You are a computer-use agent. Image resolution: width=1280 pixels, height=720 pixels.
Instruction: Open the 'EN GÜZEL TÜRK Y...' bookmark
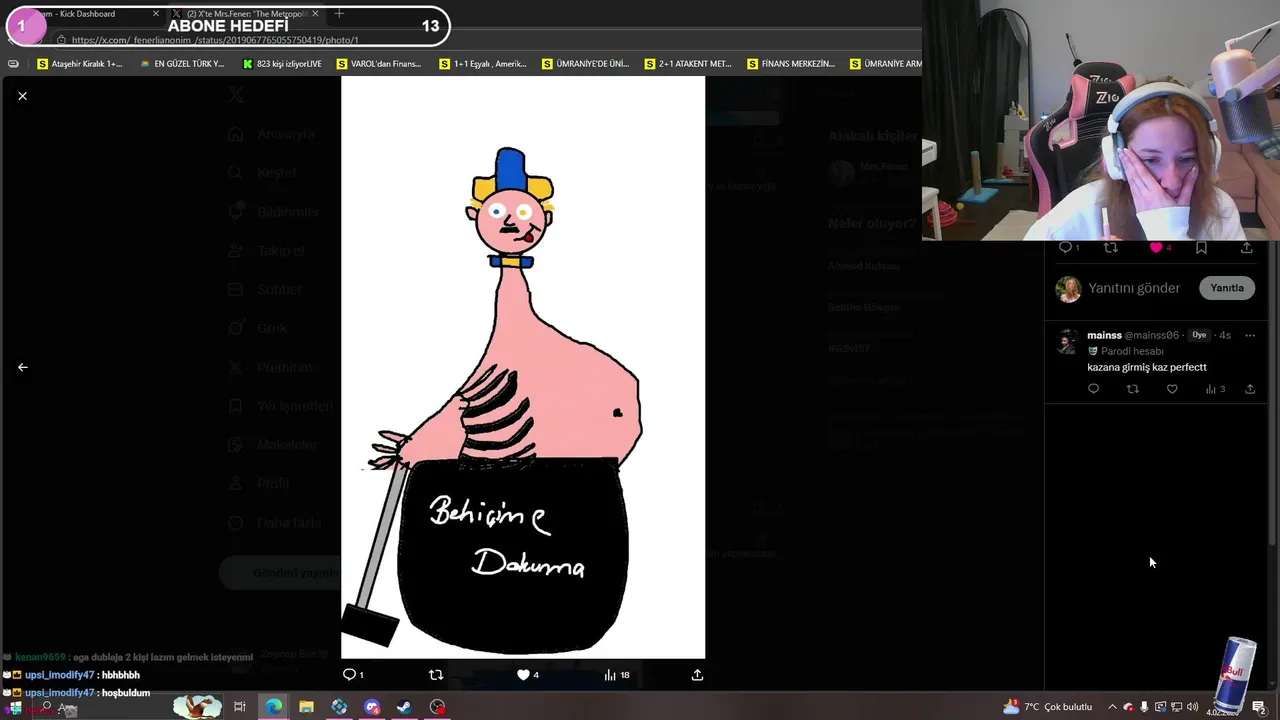[182, 64]
